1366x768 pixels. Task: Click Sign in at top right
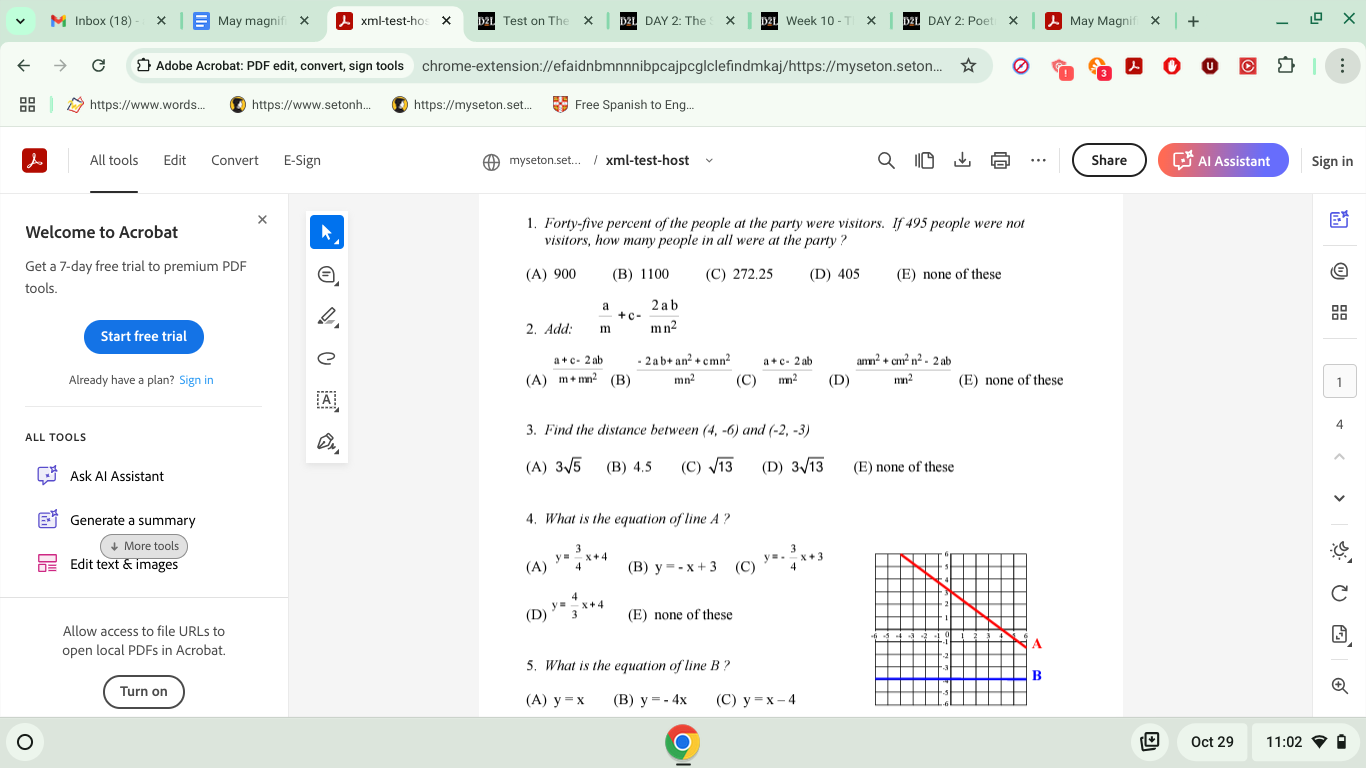pos(1332,161)
